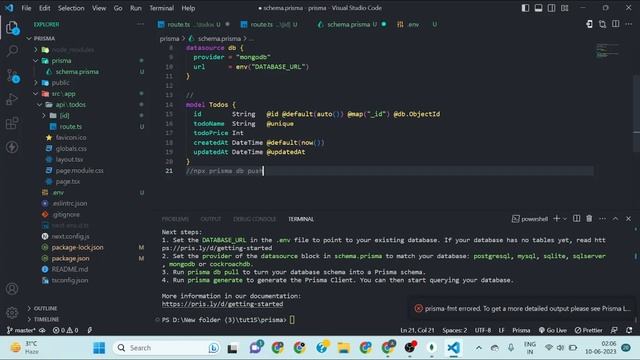Open README.md in explorer
The image size is (640, 360).
point(69,269)
